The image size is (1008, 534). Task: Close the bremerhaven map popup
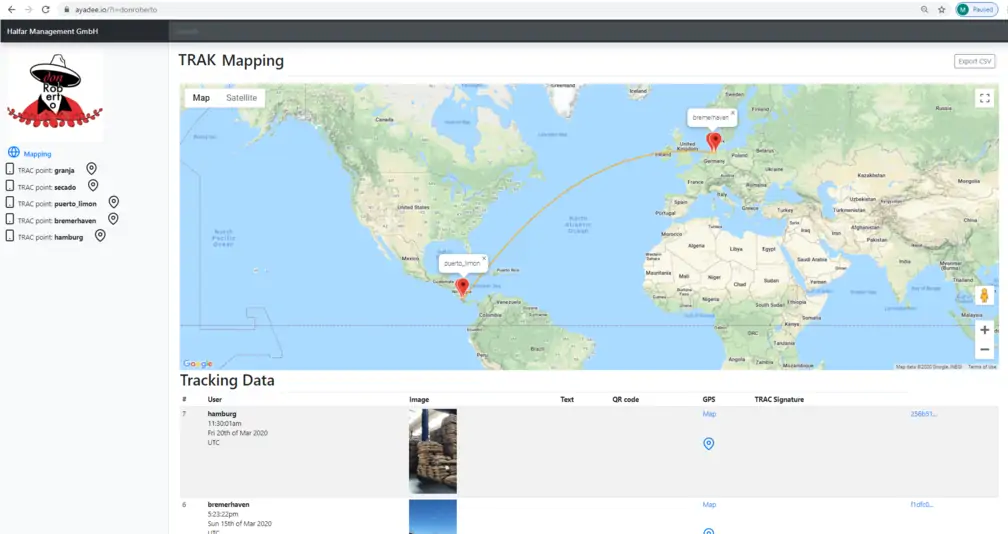pos(732,112)
